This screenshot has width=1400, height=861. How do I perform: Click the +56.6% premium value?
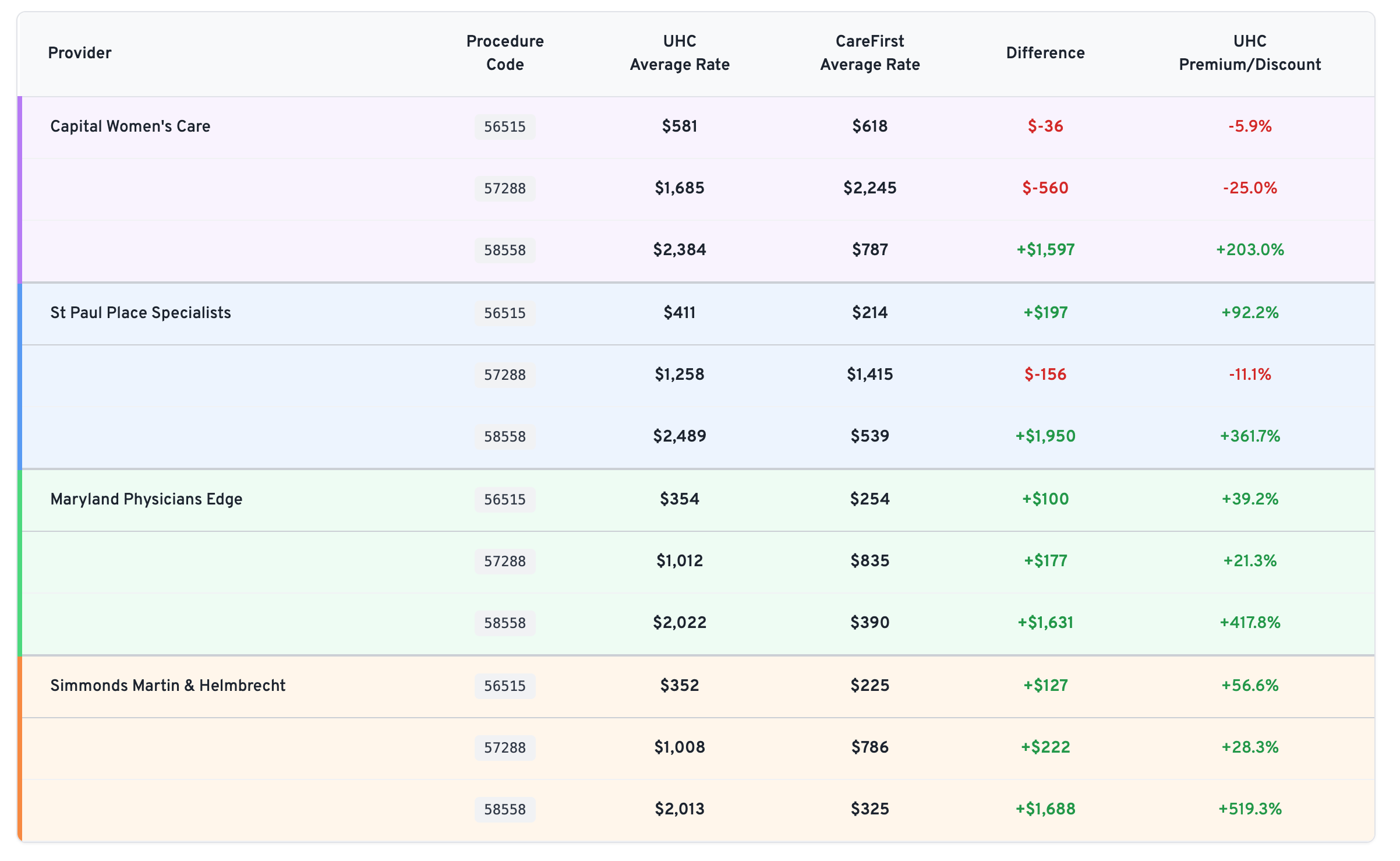(1250, 686)
